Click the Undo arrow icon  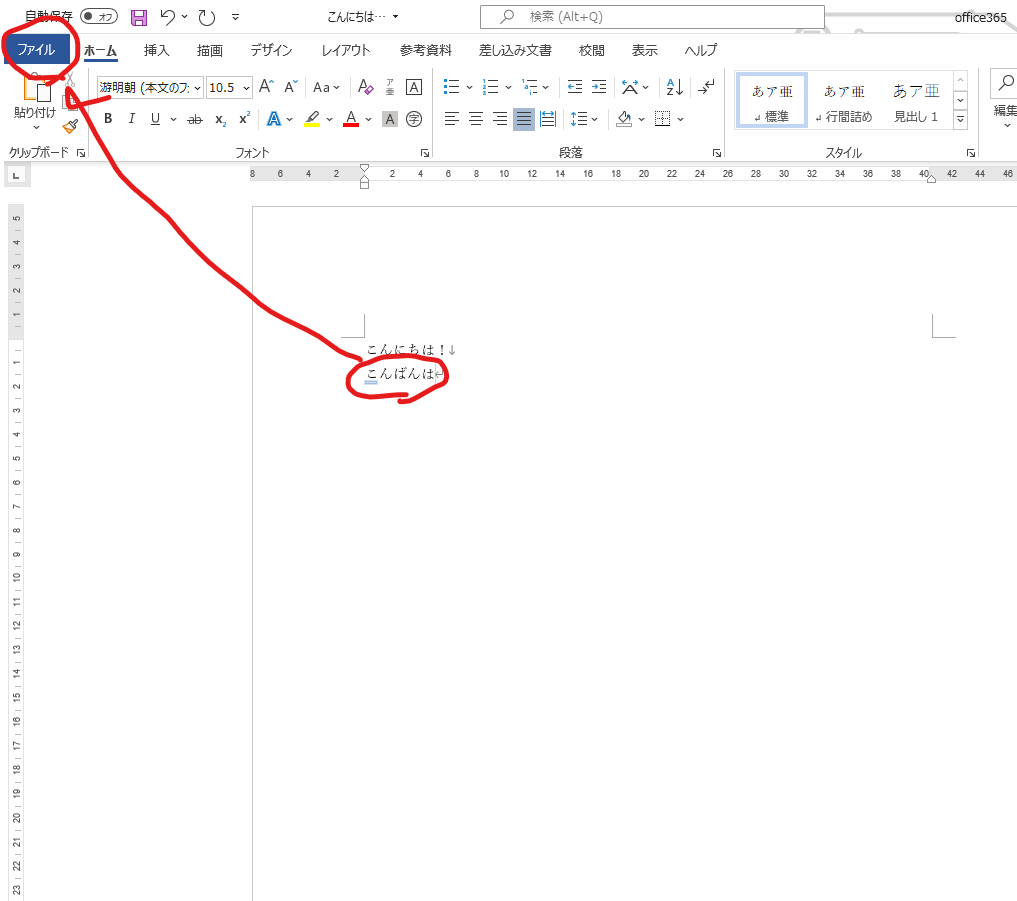click(x=168, y=17)
